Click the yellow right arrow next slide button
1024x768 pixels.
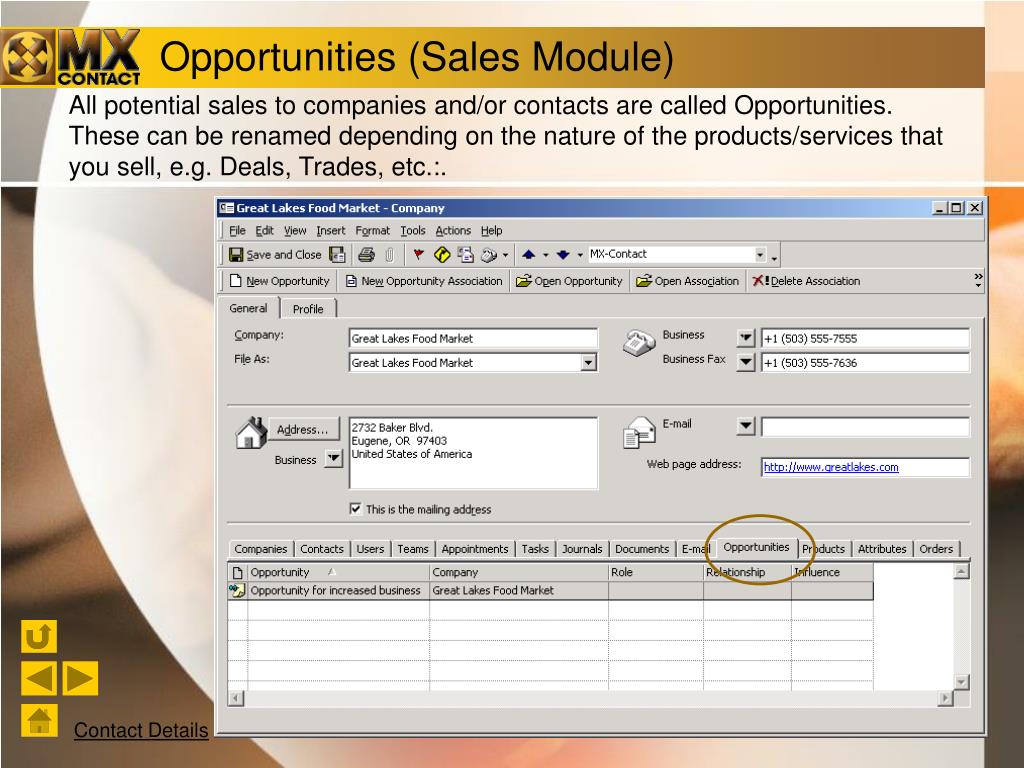[x=80, y=678]
